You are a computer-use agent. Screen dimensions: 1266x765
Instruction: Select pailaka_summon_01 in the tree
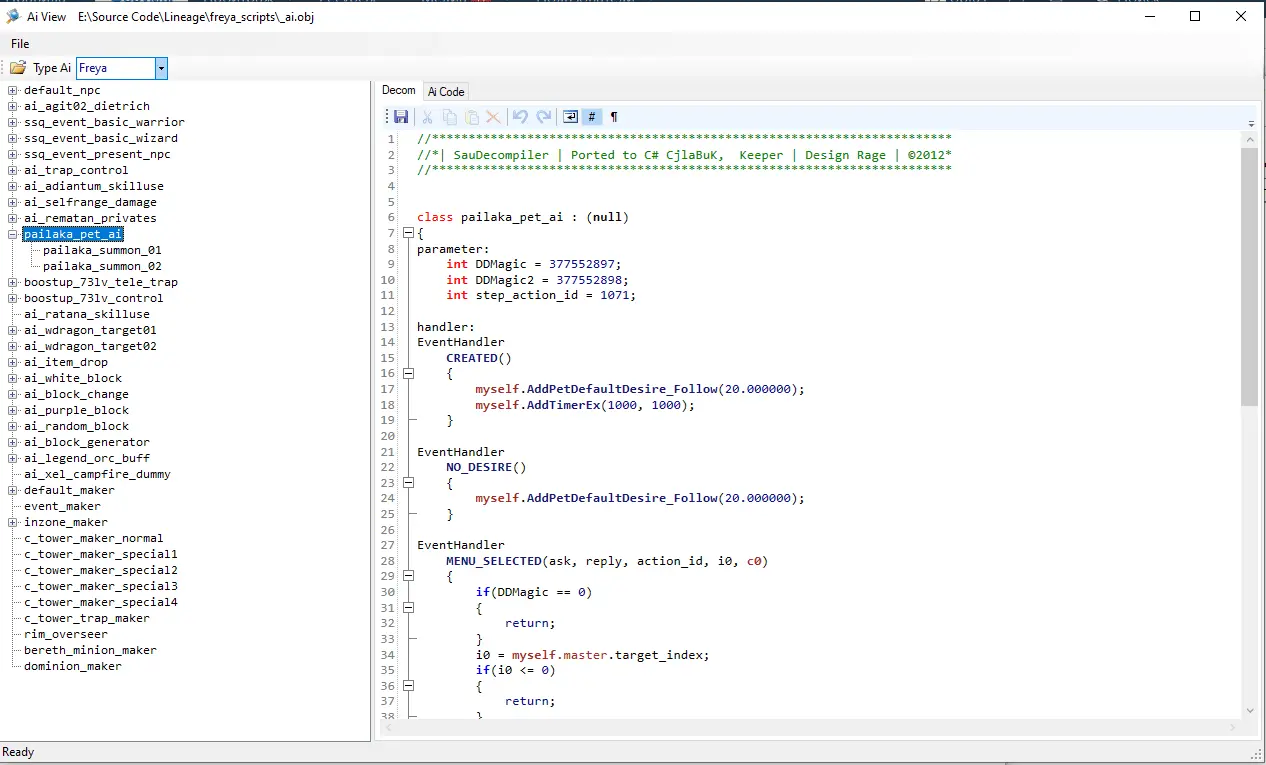[x=102, y=250]
